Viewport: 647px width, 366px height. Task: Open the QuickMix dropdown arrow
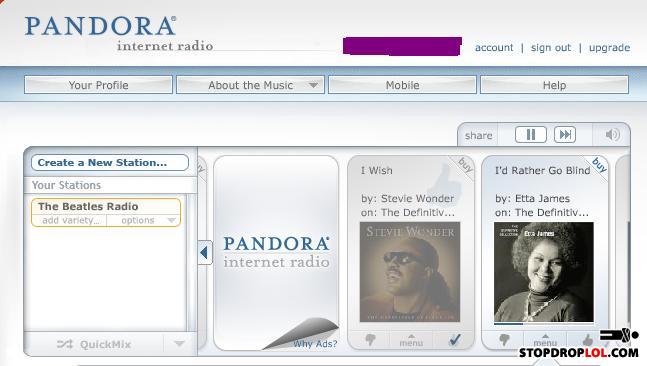(x=179, y=344)
